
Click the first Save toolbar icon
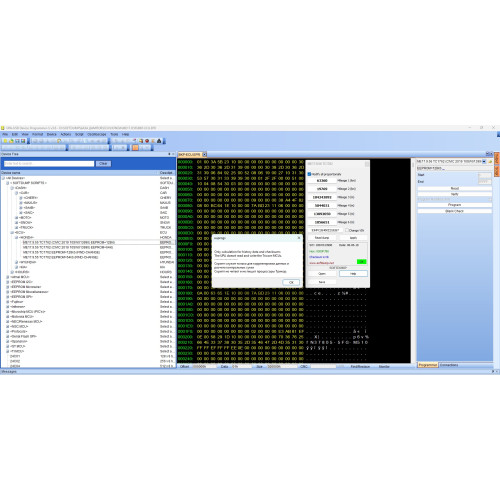pyautogui.click(x=17, y=141)
